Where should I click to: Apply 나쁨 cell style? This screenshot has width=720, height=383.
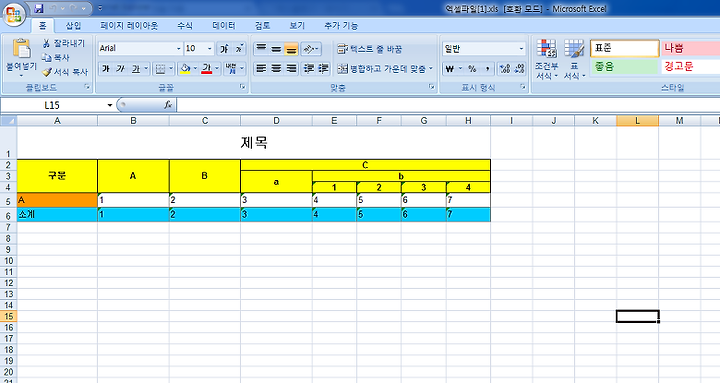[x=691, y=48]
